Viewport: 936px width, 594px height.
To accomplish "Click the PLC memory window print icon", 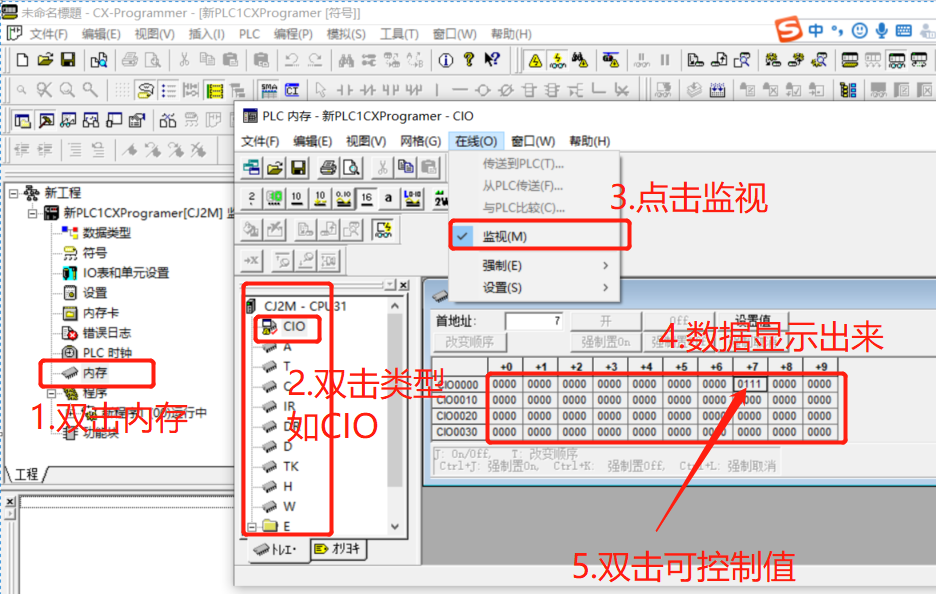I will 328,167.
